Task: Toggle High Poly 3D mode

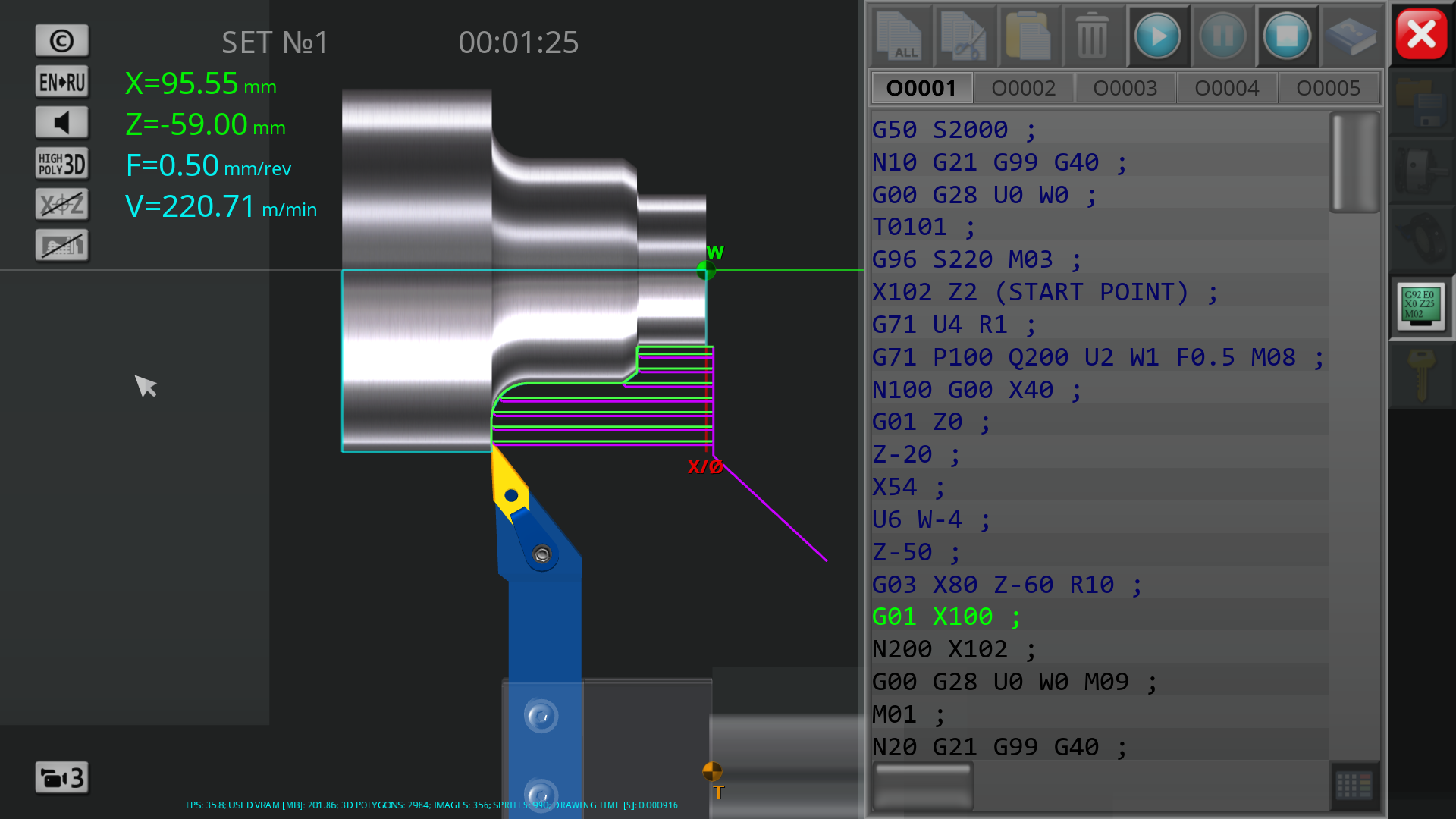Action: pos(62,164)
